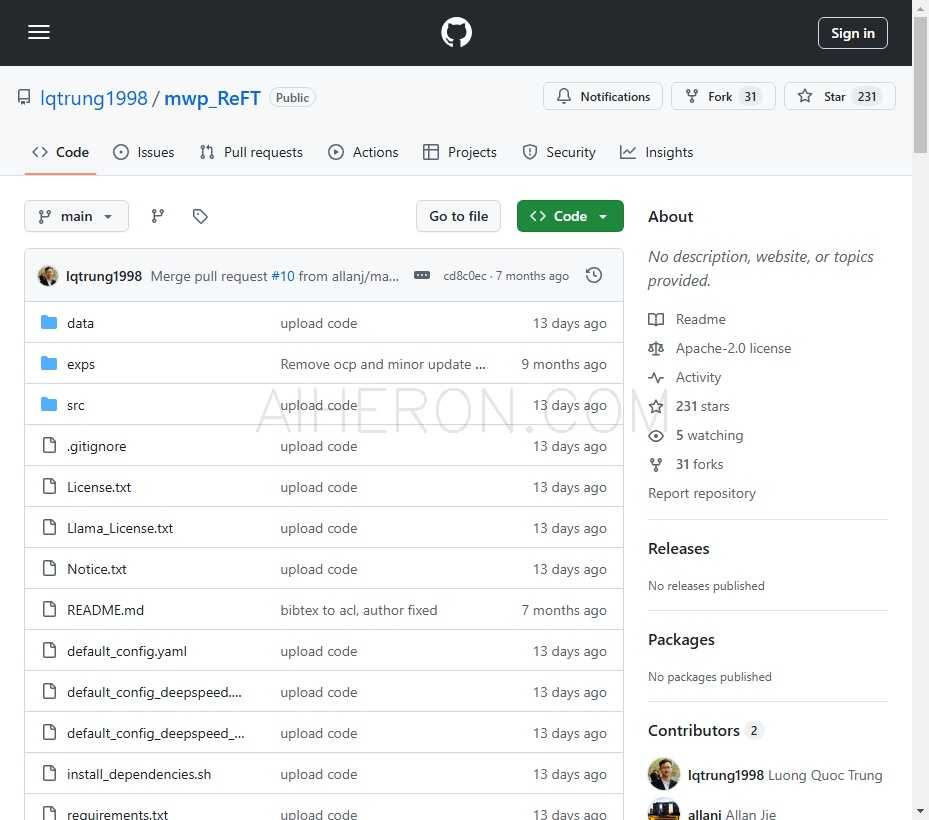Open 'bibtex to acl, author fixed' commit message
This screenshot has height=820, width=929.
[x=359, y=610]
